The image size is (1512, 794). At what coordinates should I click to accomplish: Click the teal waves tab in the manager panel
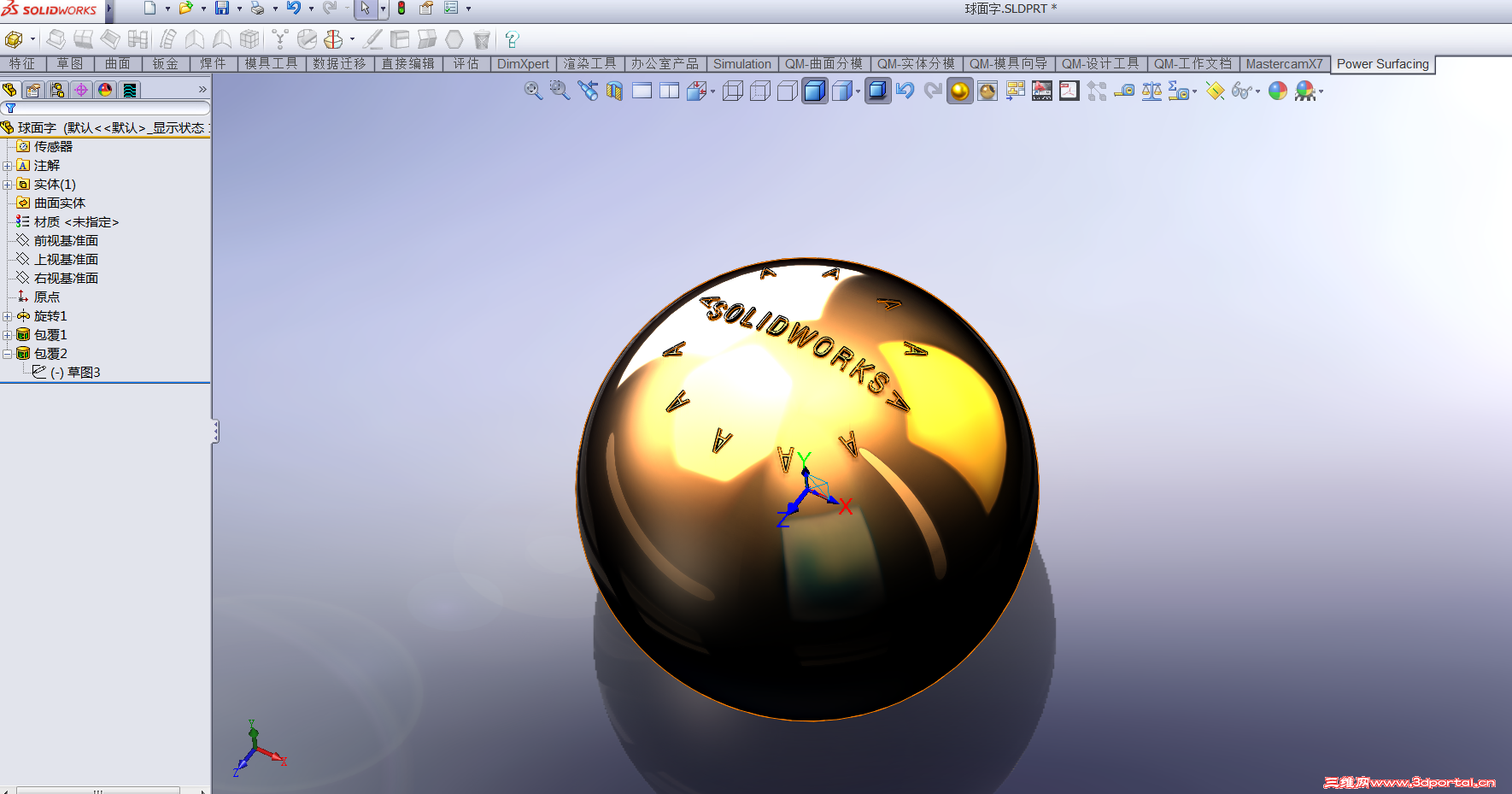click(129, 90)
